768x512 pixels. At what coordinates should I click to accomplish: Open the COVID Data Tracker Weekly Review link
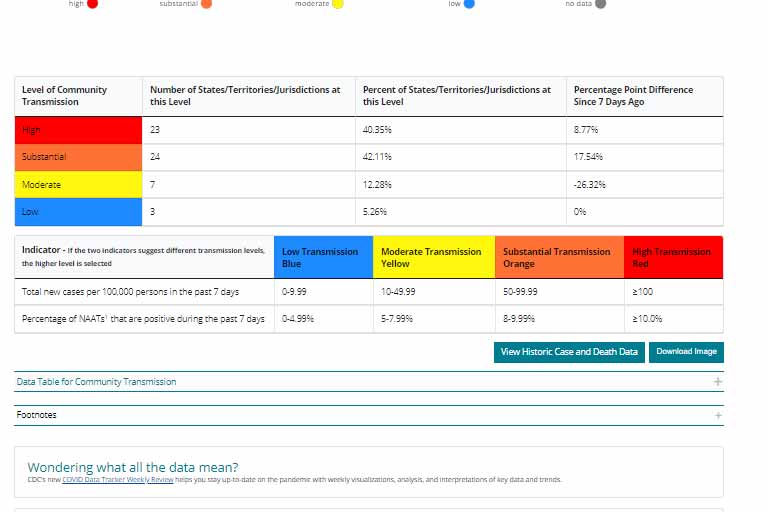[118, 480]
